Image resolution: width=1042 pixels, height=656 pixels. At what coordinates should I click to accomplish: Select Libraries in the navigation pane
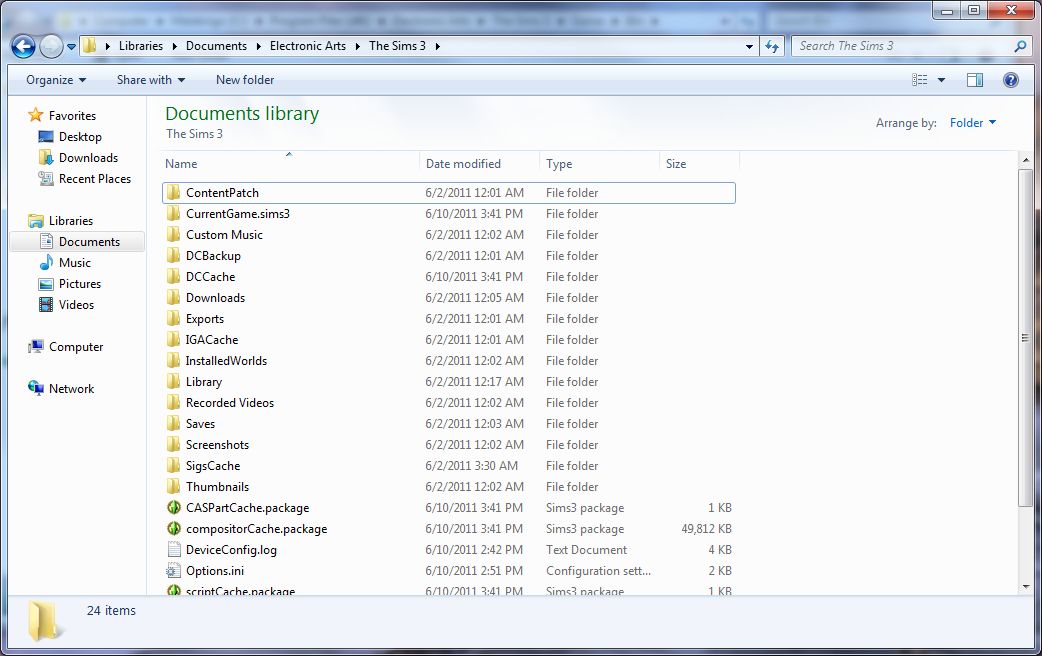coord(70,221)
